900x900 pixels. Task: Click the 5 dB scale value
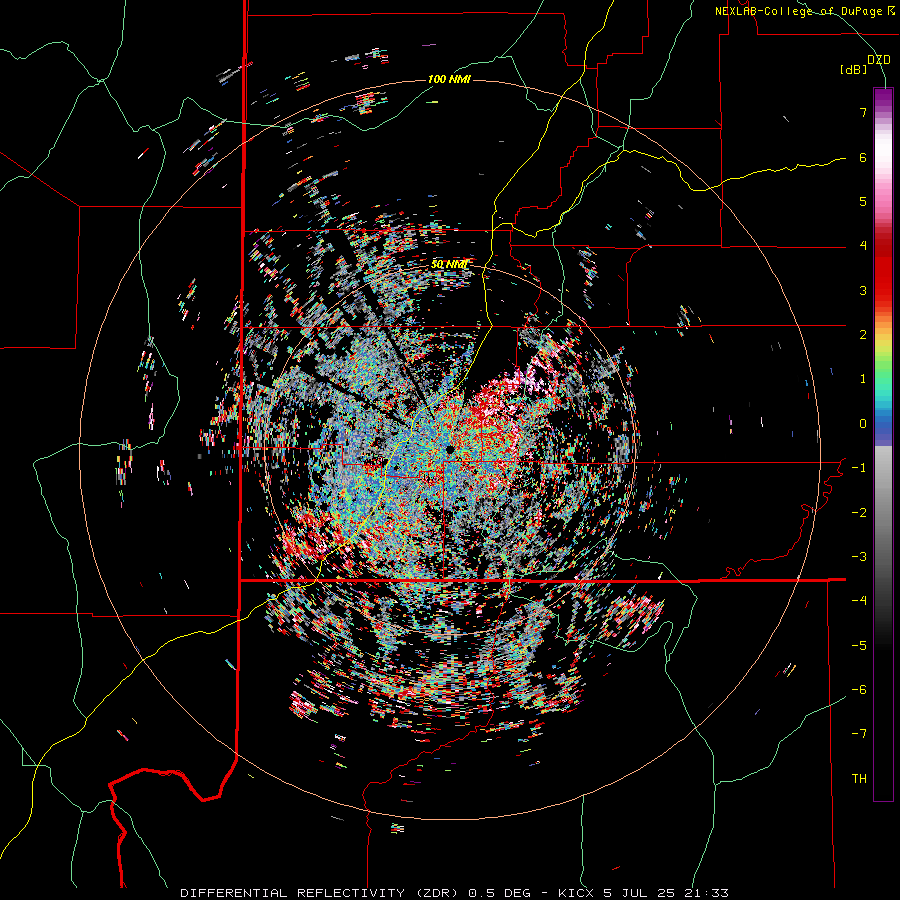click(x=863, y=201)
